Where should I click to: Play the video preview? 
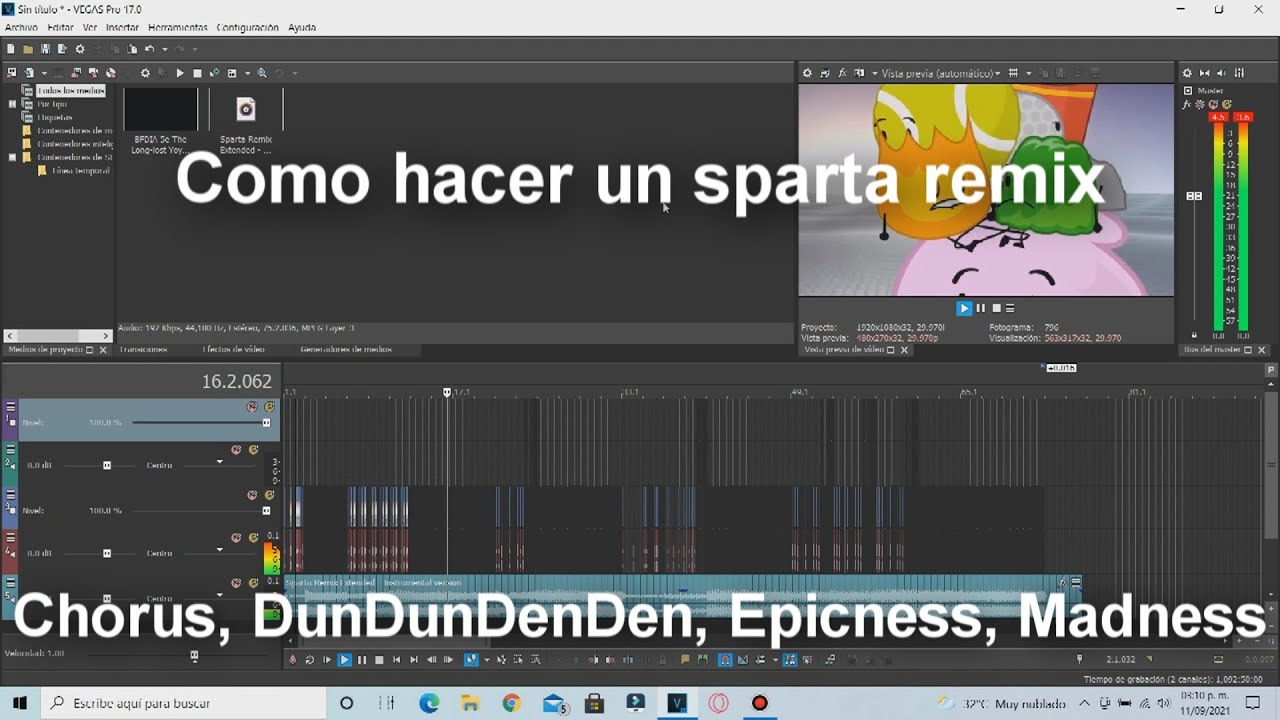coord(964,309)
